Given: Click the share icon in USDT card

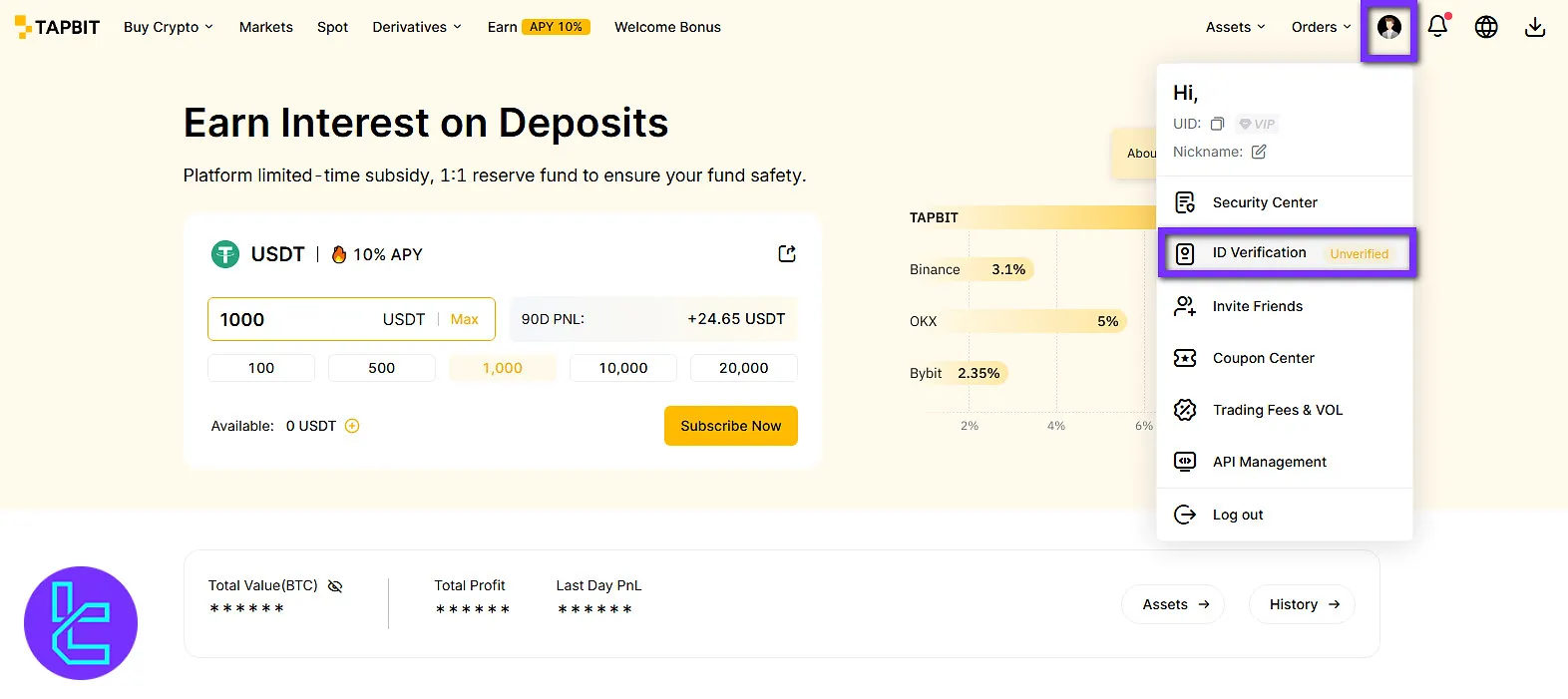Looking at the screenshot, I should [787, 253].
